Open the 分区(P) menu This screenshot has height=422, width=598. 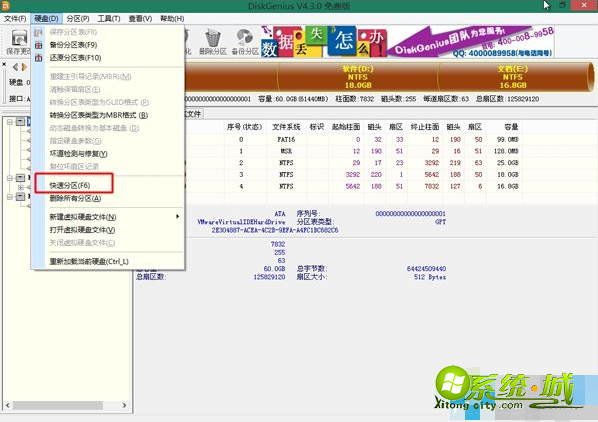click(78, 18)
